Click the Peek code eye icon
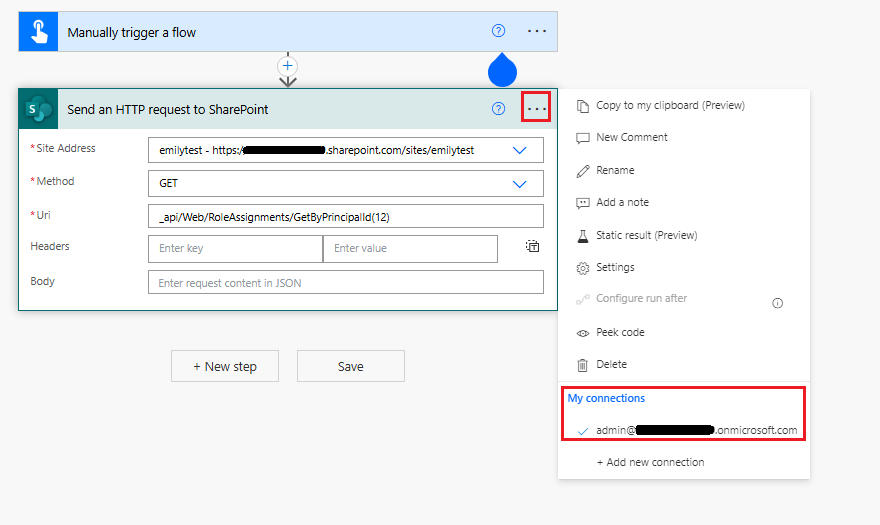 (x=583, y=333)
